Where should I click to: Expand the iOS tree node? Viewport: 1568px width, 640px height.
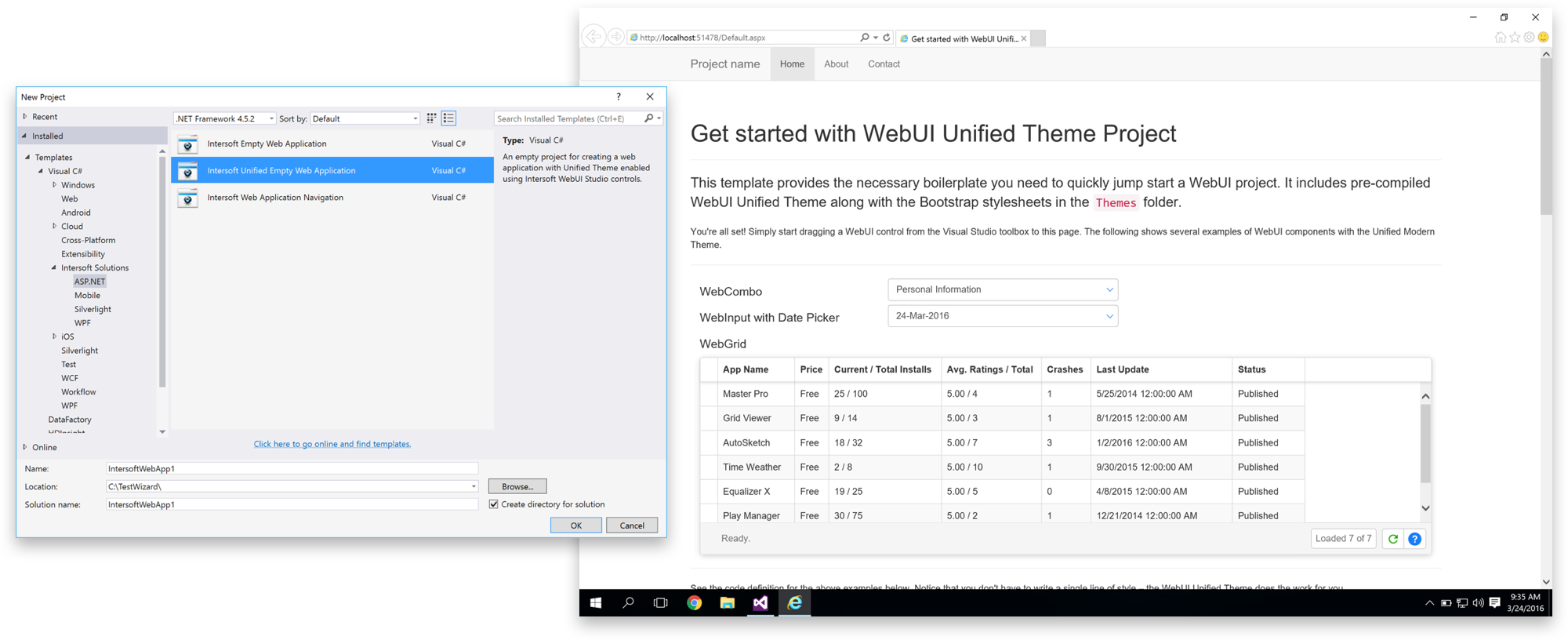pos(54,336)
